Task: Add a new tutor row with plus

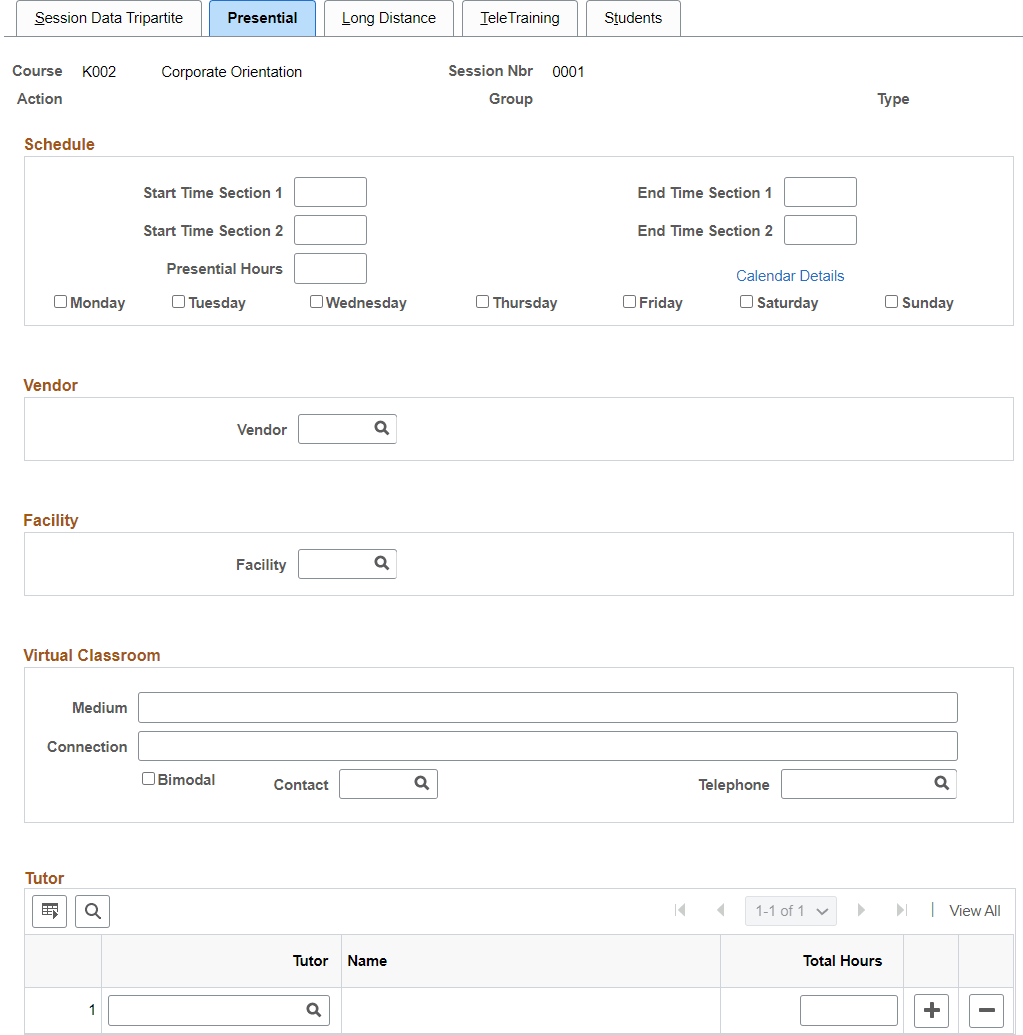Action: (x=931, y=1010)
